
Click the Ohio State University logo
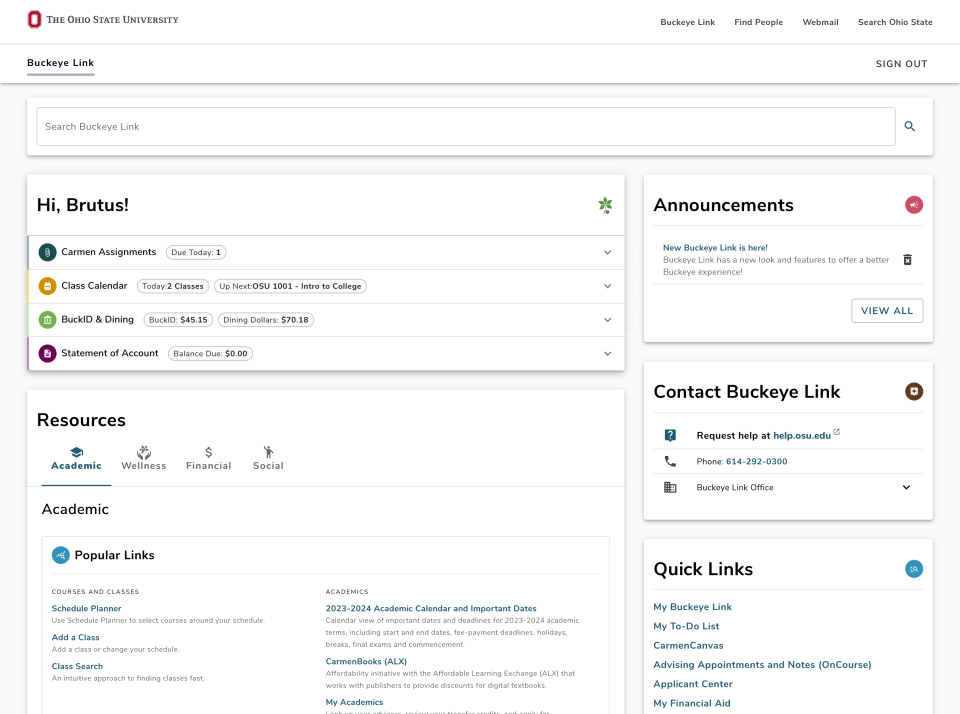[103, 20]
